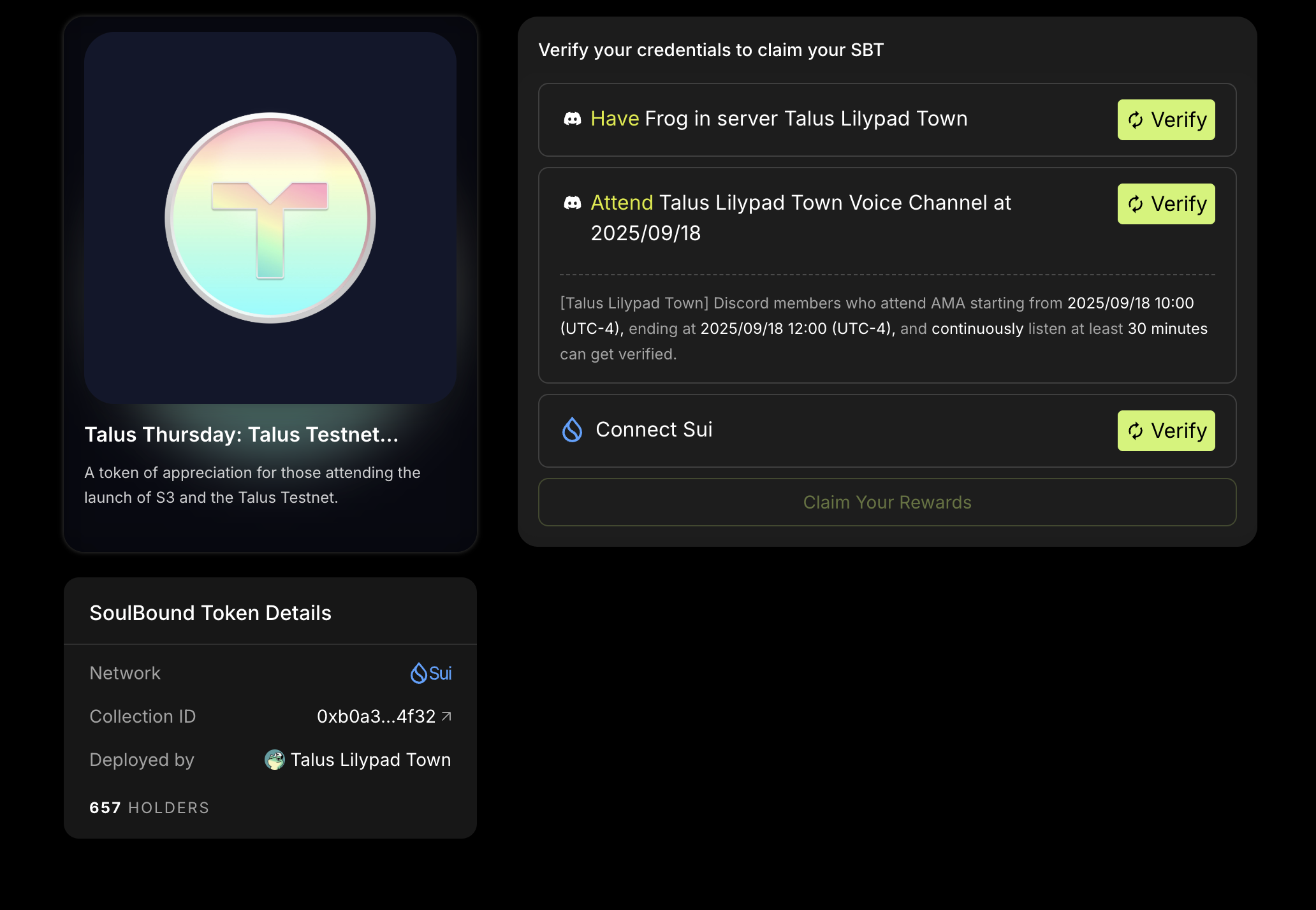Open collection ID 0xb0a3...4f32 link
Screen dimensions: 1316x910
coord(376,716)
